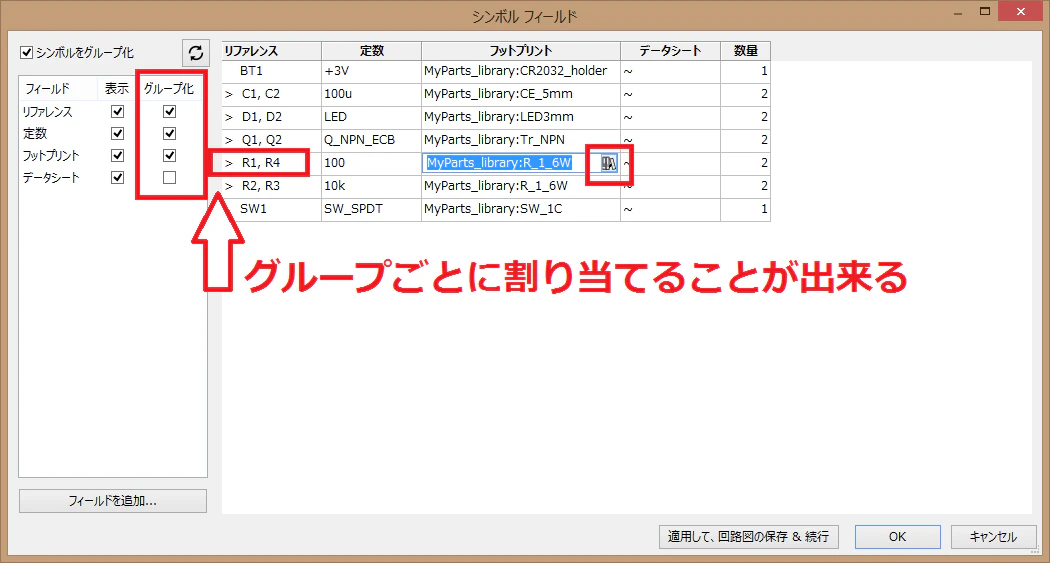Select the 100u value cell
This screenshot has height=563, width=1050.
(371, 94)
